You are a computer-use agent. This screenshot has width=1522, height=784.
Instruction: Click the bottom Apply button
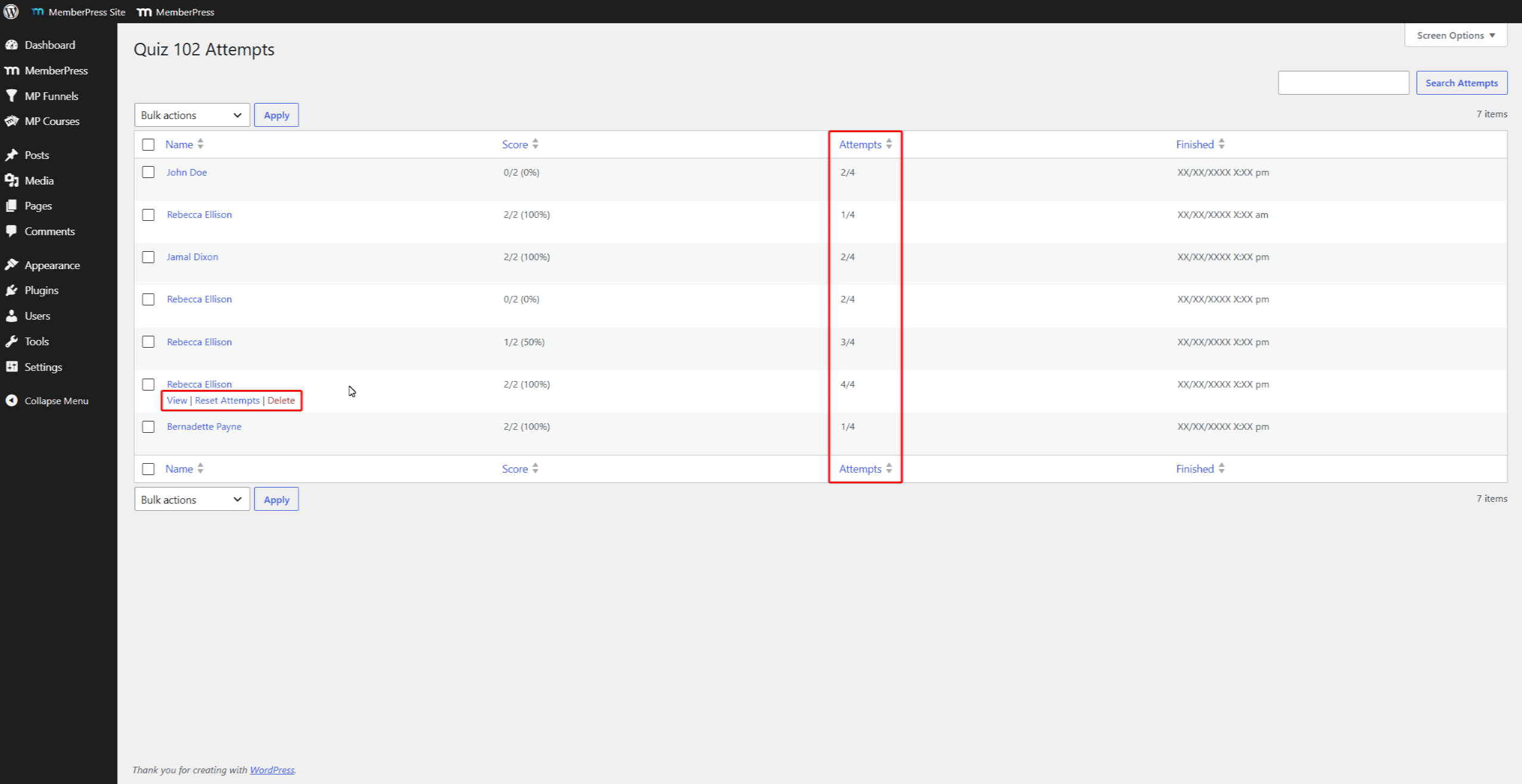(276, 499)
